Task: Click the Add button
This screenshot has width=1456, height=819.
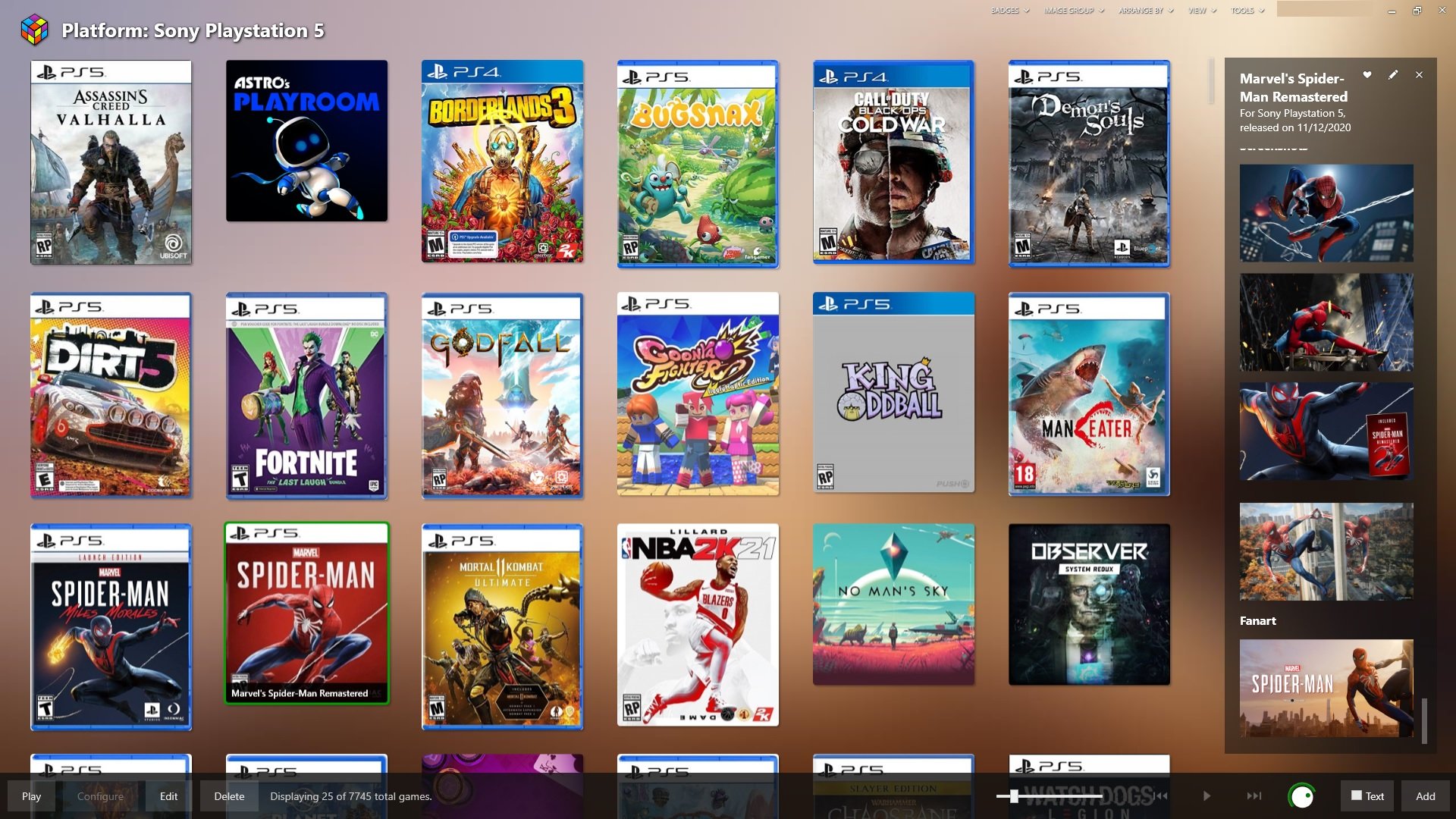Action: point(1425,796)
